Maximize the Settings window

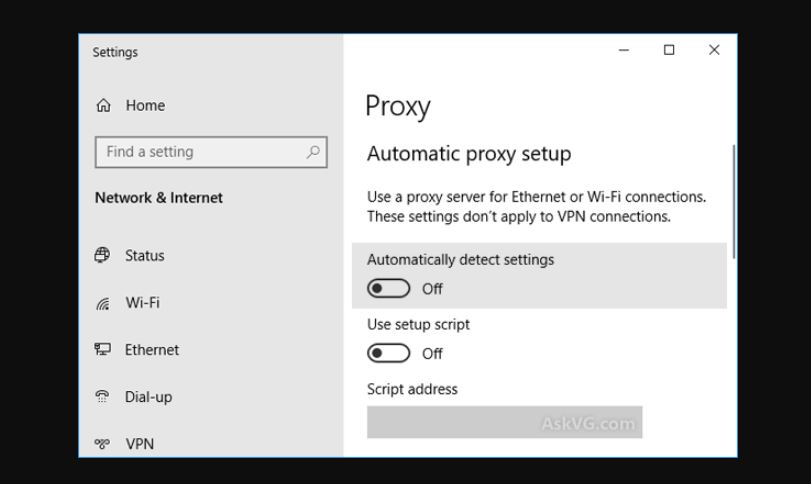[x=669, y=50]
